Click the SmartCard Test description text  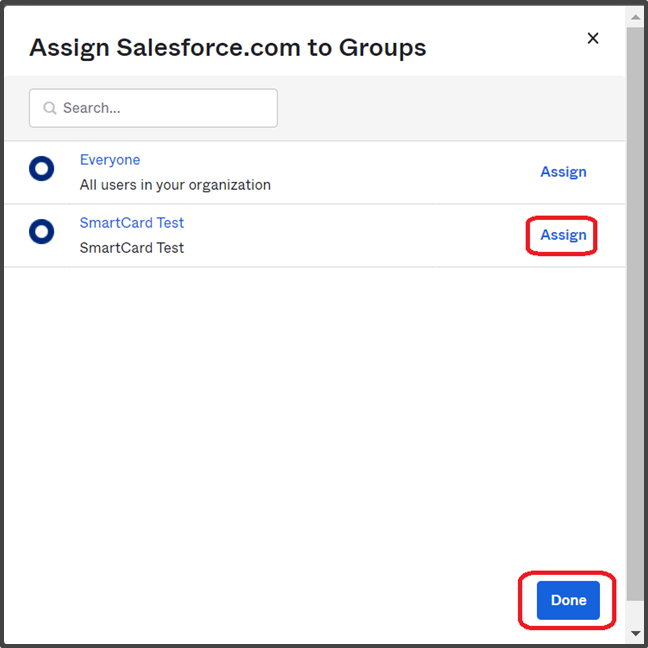coord(131,248)
